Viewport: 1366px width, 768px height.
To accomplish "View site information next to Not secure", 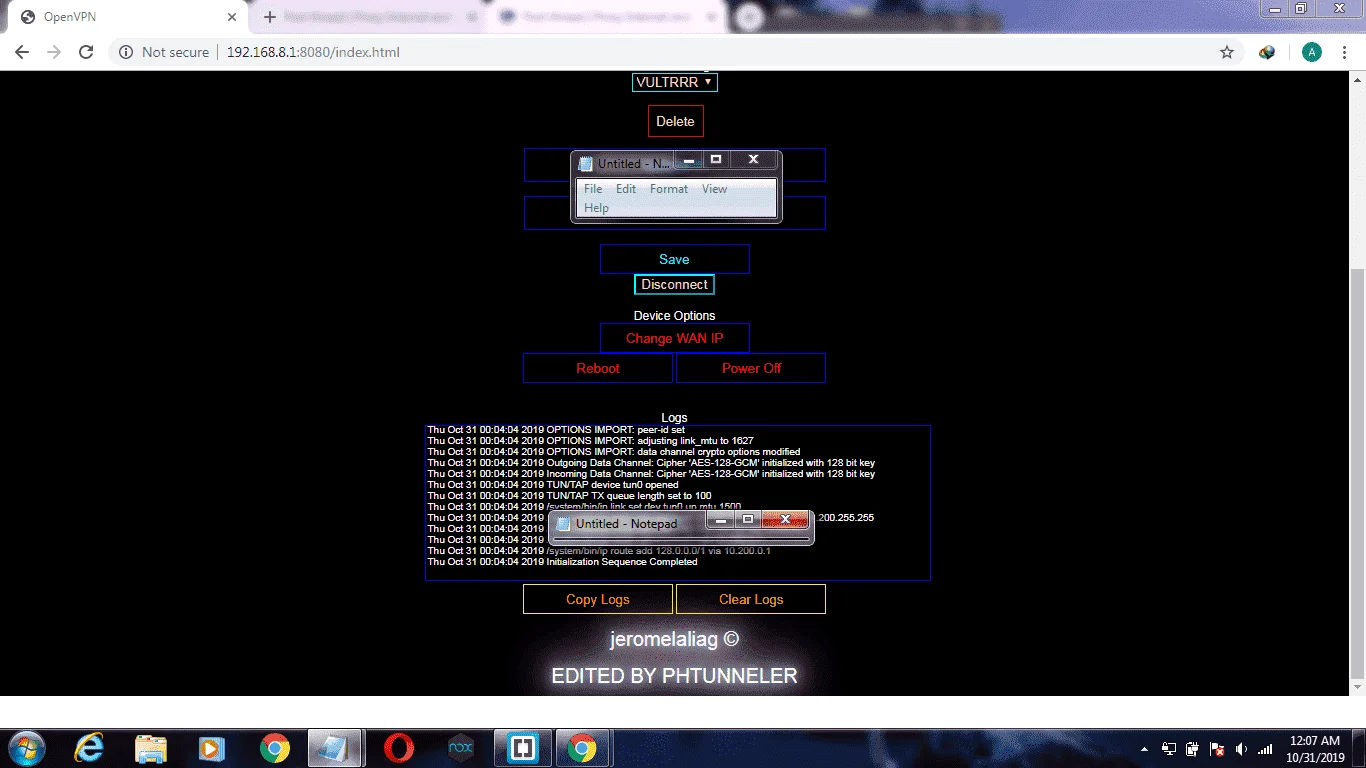I will point(126,52).
